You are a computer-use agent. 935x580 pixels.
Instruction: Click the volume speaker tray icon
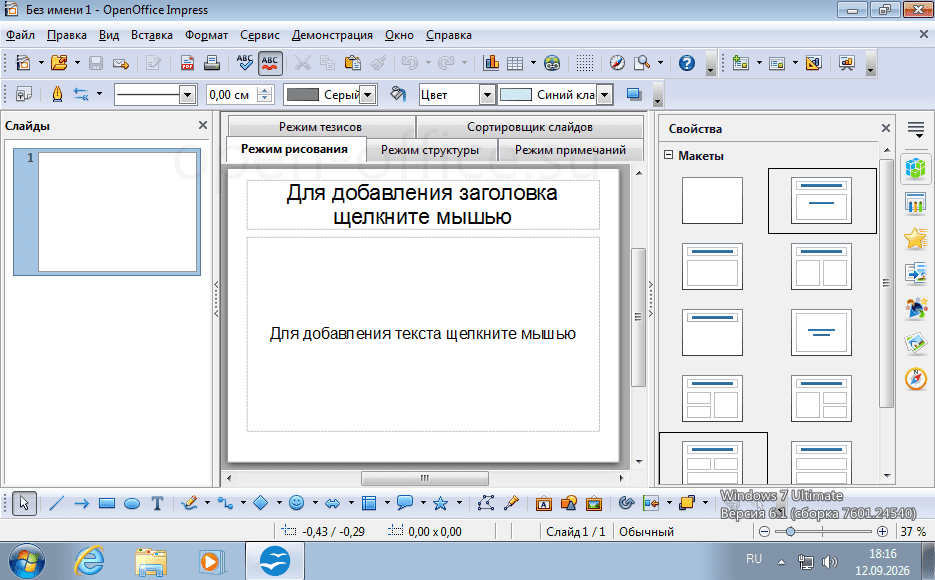pyautogui.click(x=829, y=562)
